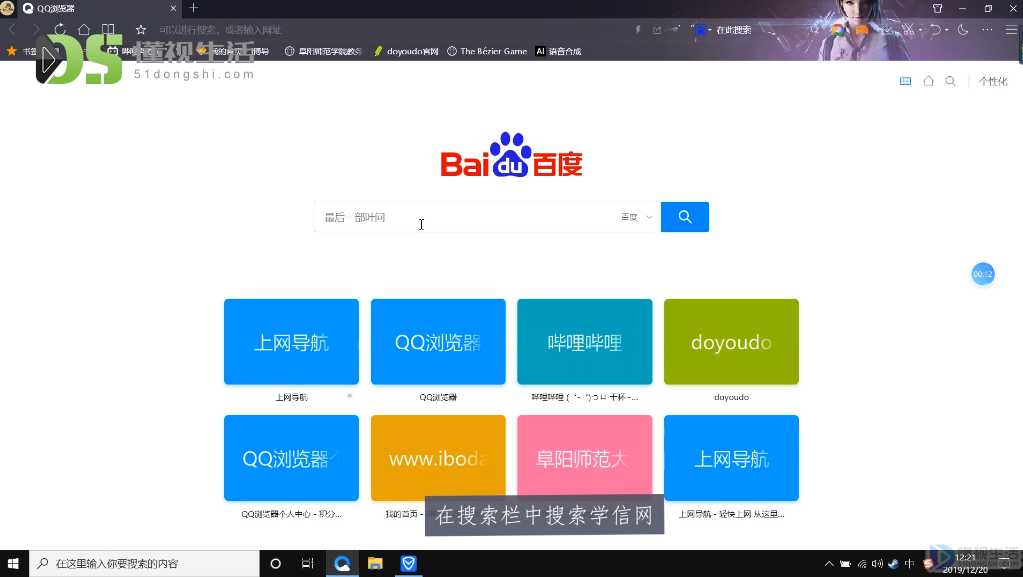Click the Baidu logo
Viewport: 1023px width, 577px height.
point(512,155)
